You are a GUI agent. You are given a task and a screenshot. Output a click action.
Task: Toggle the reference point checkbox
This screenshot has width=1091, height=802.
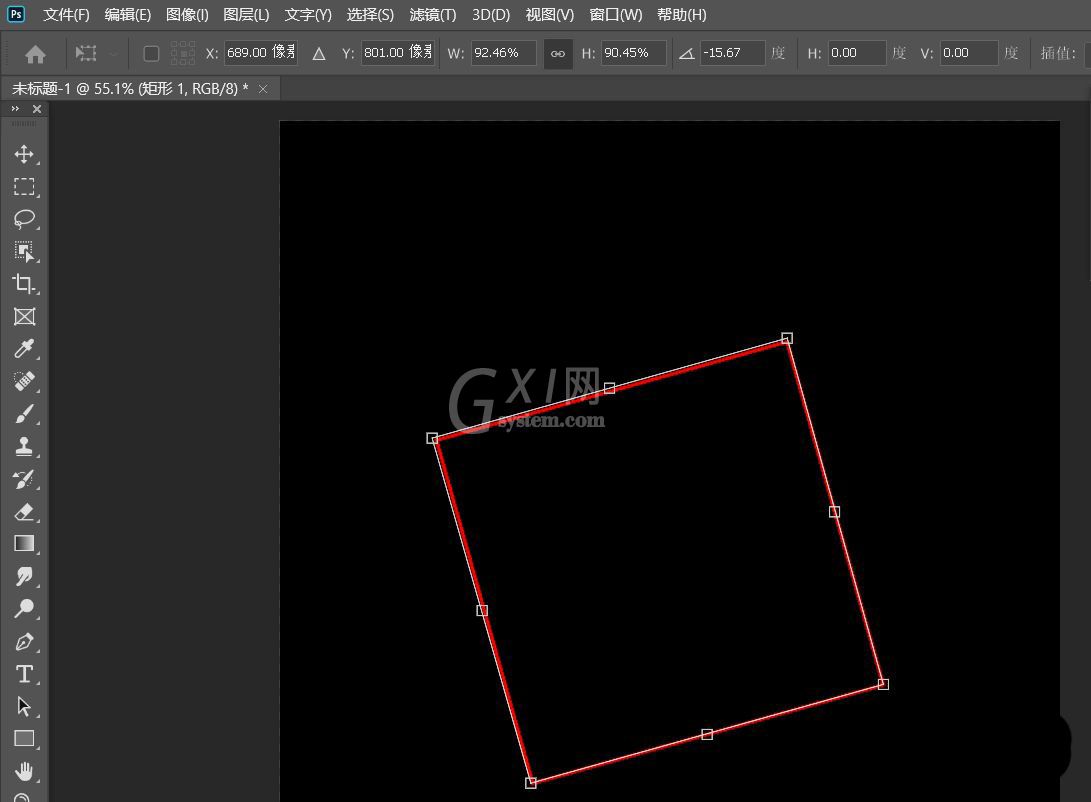click(151, 54)
